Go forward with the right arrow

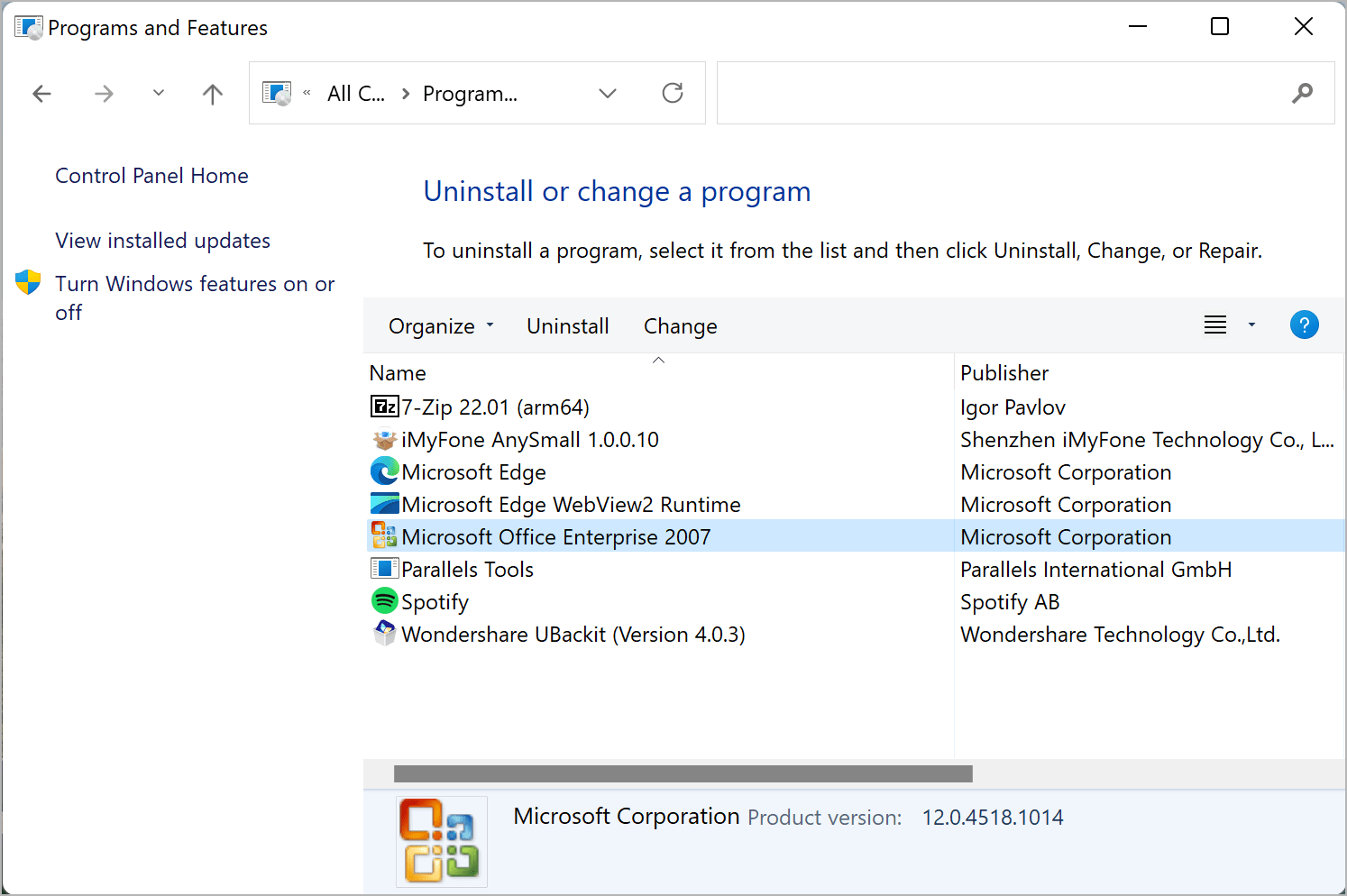click(x=105, y=94)
